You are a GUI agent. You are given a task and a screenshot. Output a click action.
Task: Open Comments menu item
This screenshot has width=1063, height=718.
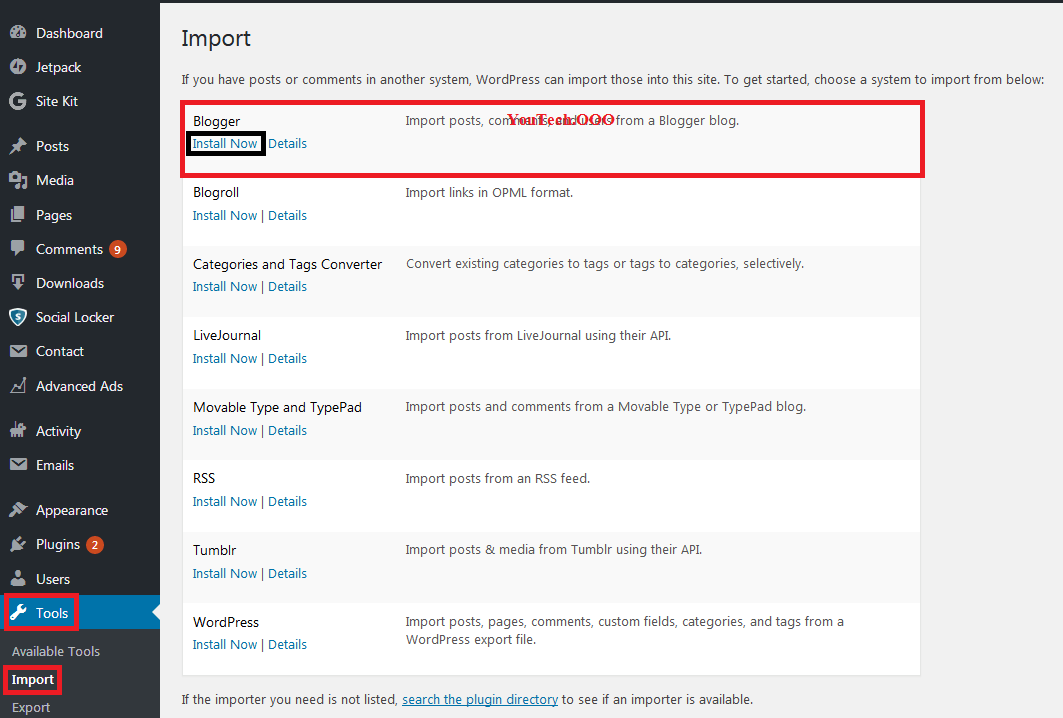pyautogui.click(x=69, y=249)
